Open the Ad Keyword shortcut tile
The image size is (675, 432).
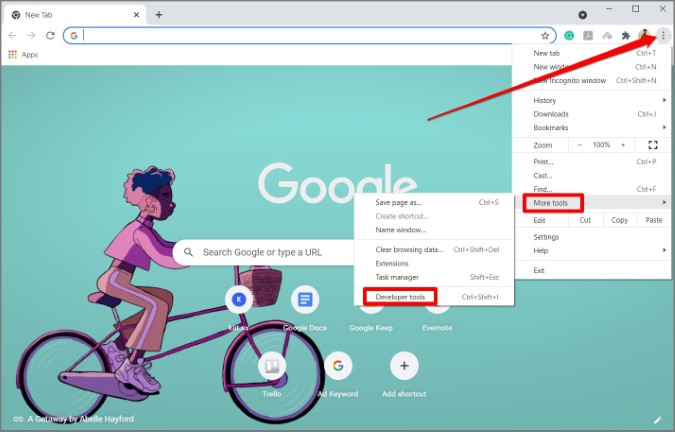338,366
